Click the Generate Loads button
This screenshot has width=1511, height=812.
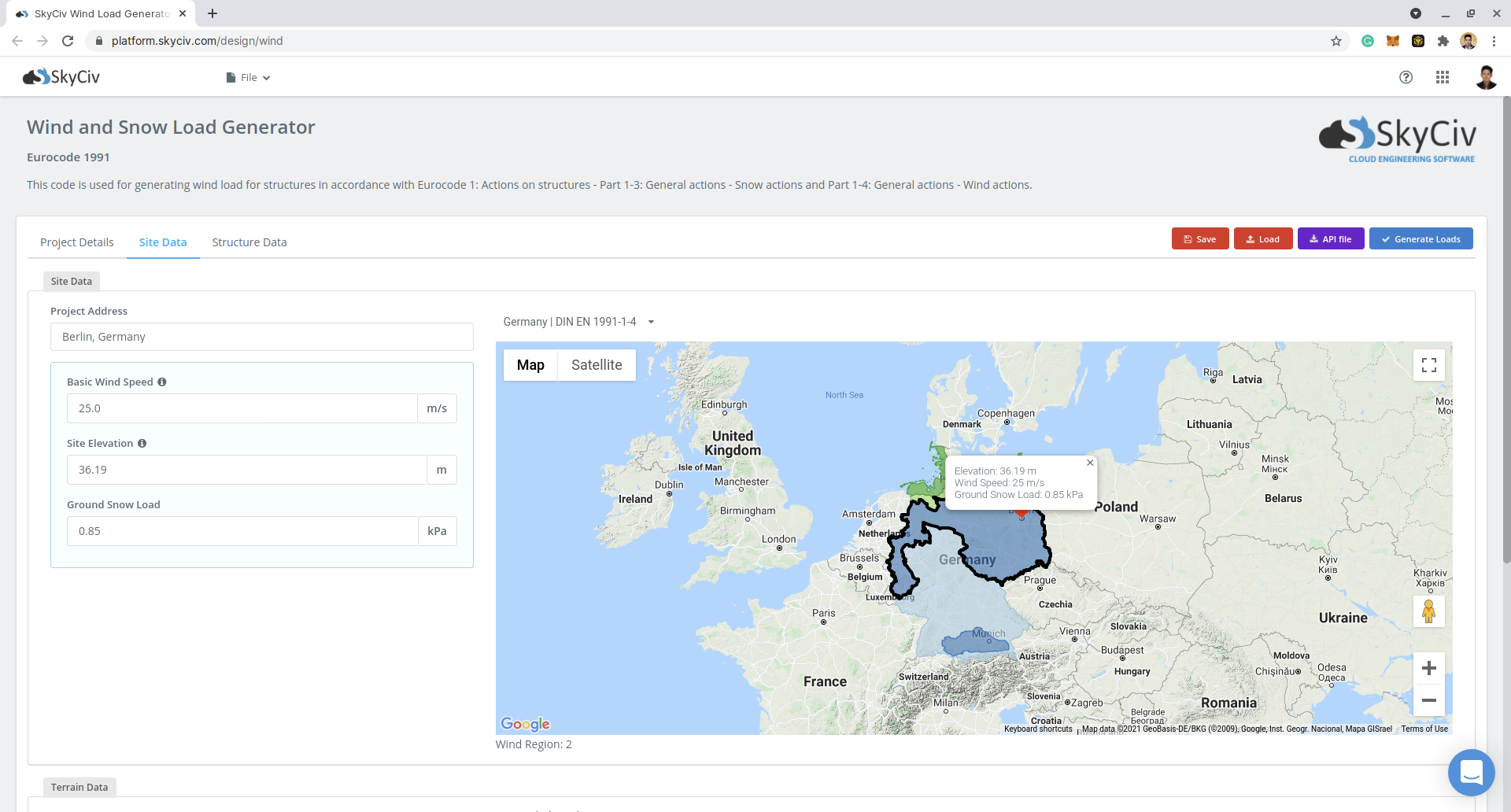point(1420,239)
